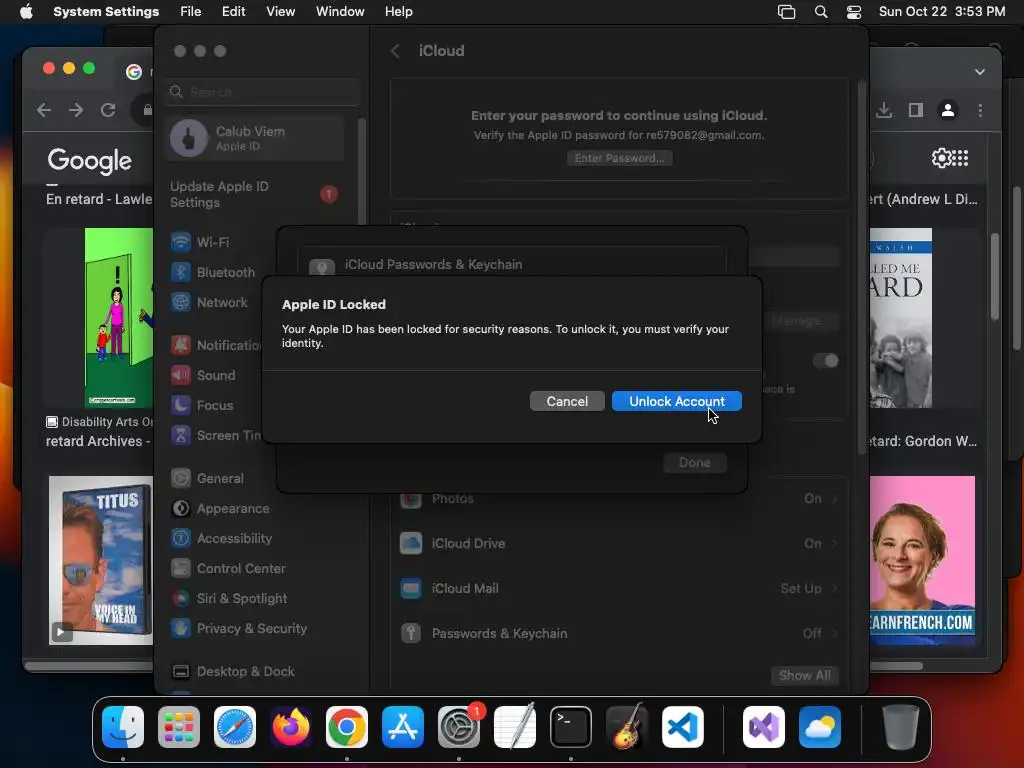Viewport: 1024px width, 768px height.
Task: Select Calub Viem Apple ID account
Action: 255,138
